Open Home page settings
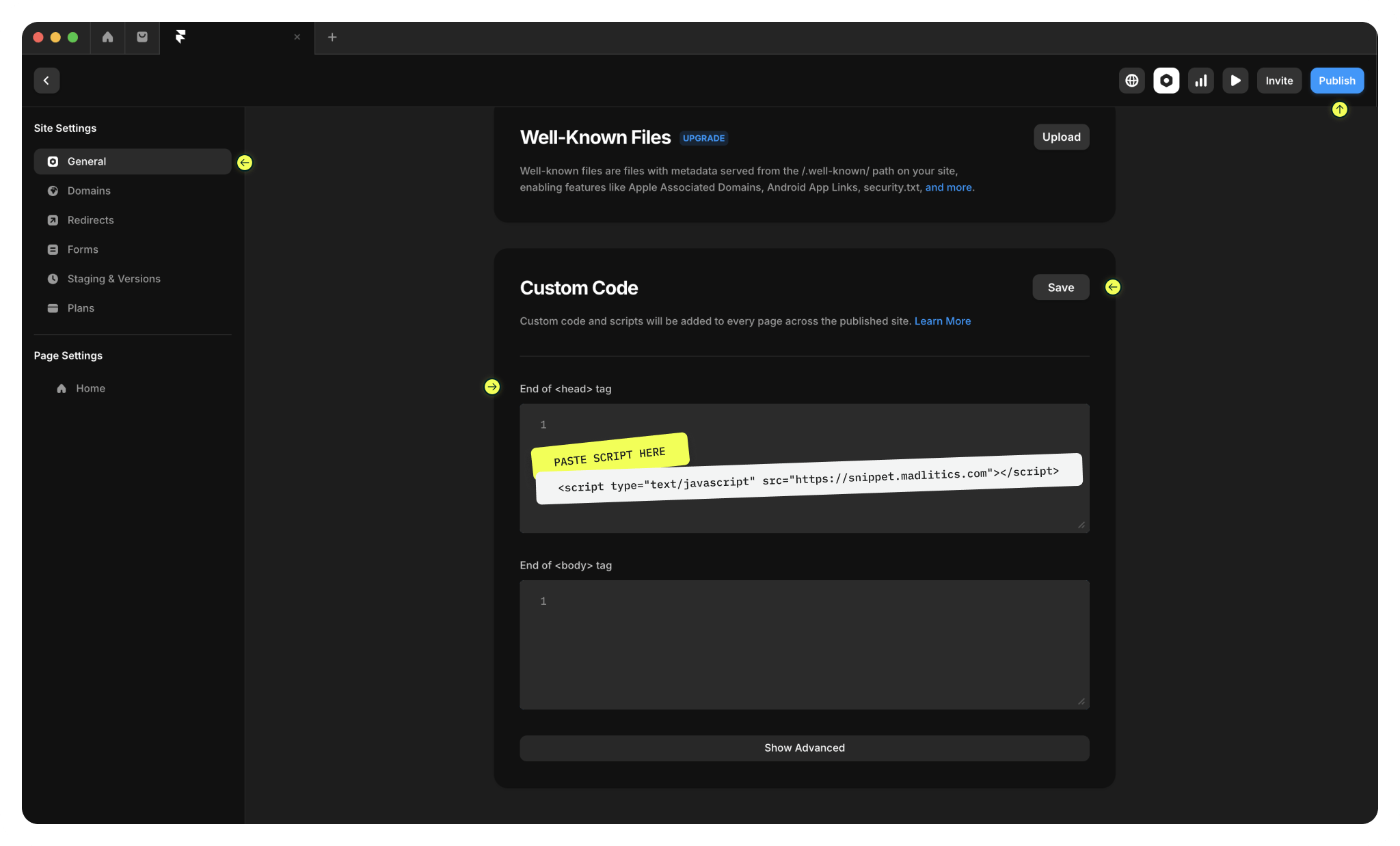Image resolution: width=1400 pixels, height=846 pixels. (x=90, y=388)
